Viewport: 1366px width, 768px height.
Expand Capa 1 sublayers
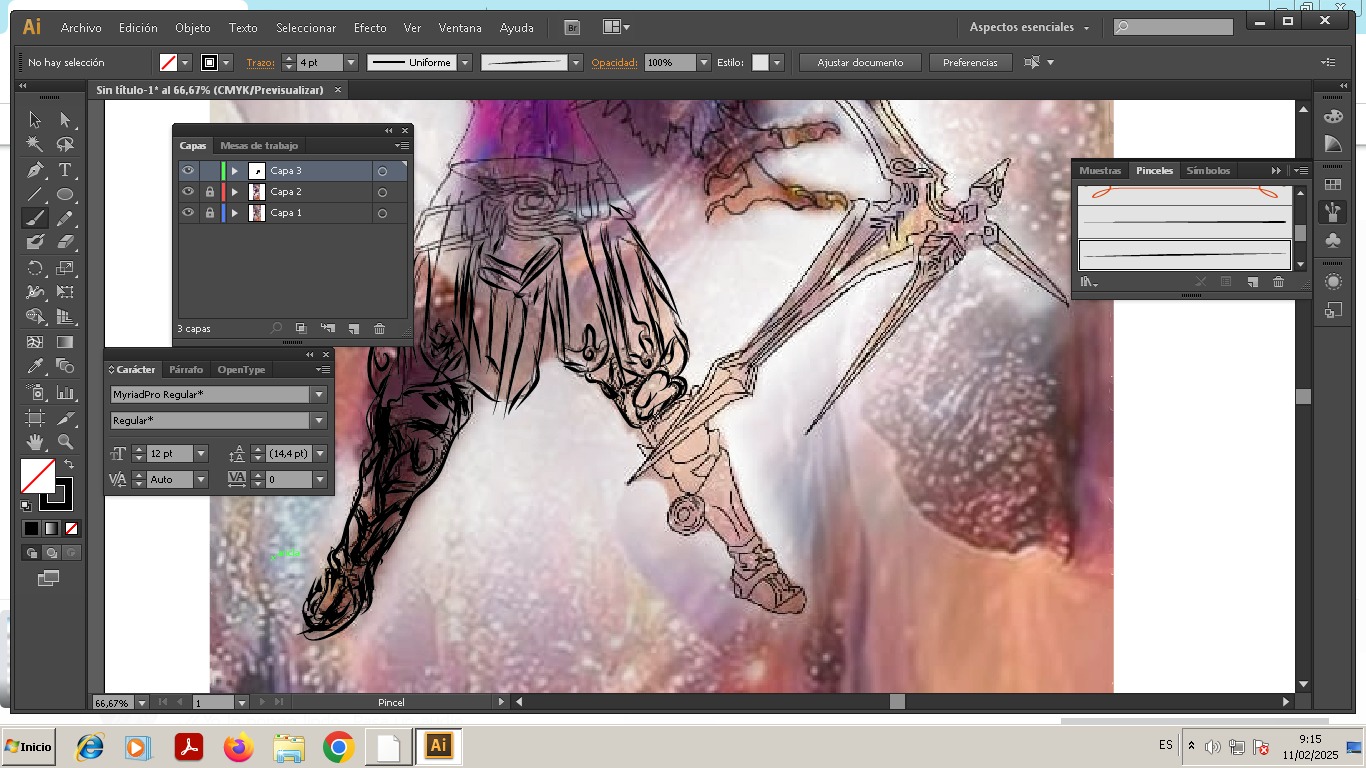coord(235,213)
